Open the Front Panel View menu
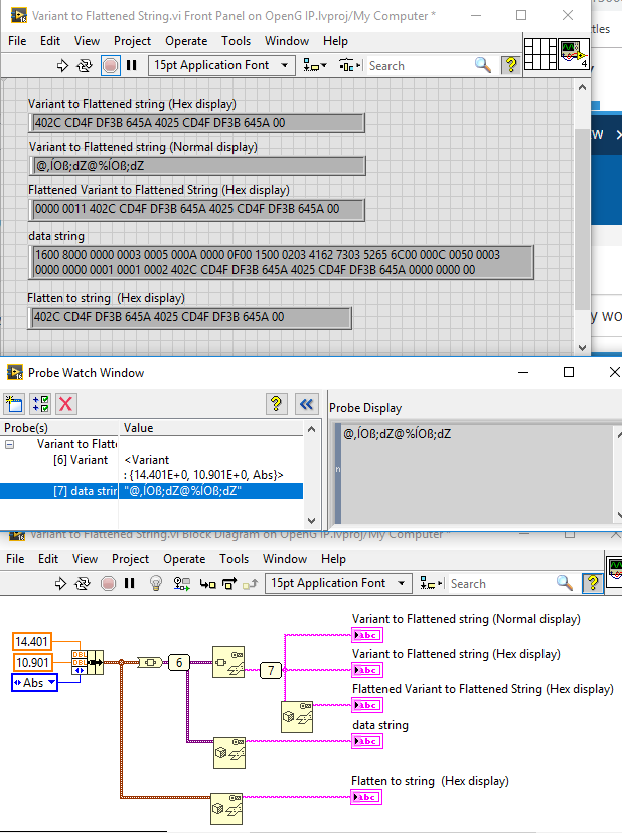The width and height of the screenshot is (627, 833). coord(87,41)
